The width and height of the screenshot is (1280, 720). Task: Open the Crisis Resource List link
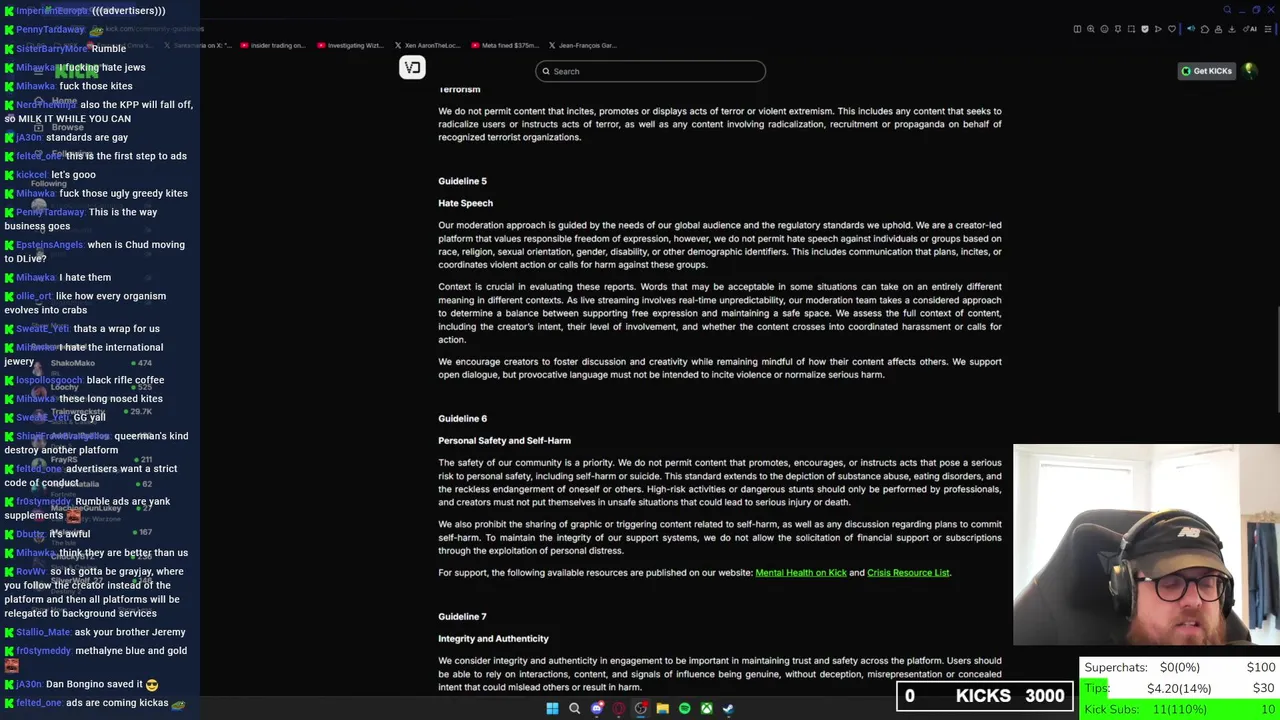[x=908, y=573]
